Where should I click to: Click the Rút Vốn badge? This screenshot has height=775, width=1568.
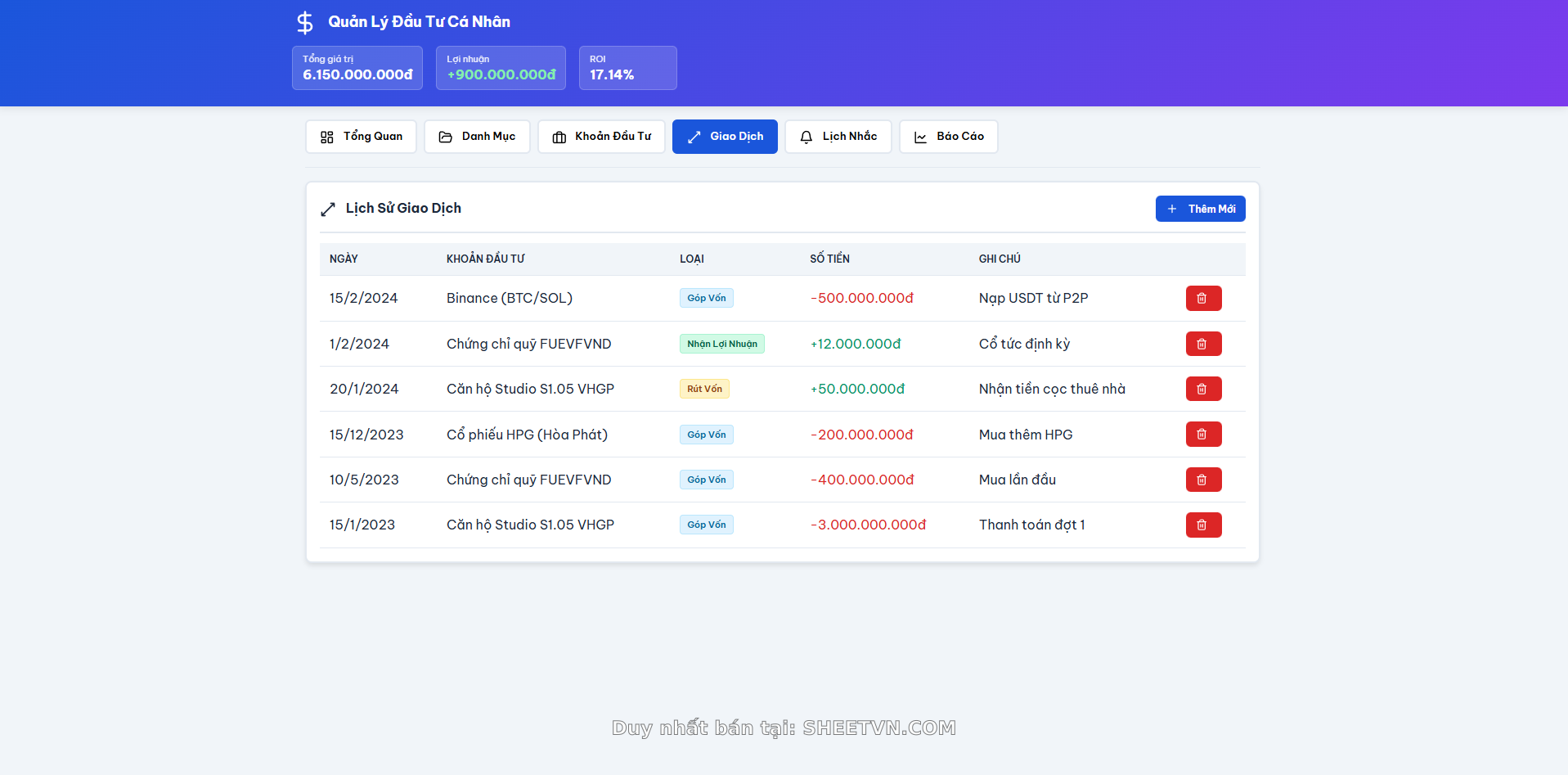pos(704,389)
